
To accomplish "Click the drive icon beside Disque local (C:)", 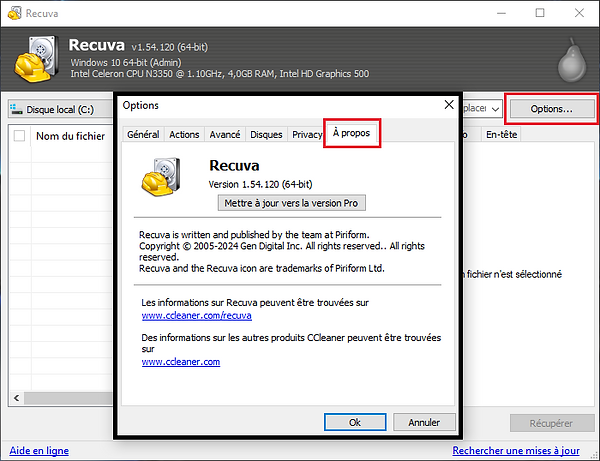I will [16, 109].
